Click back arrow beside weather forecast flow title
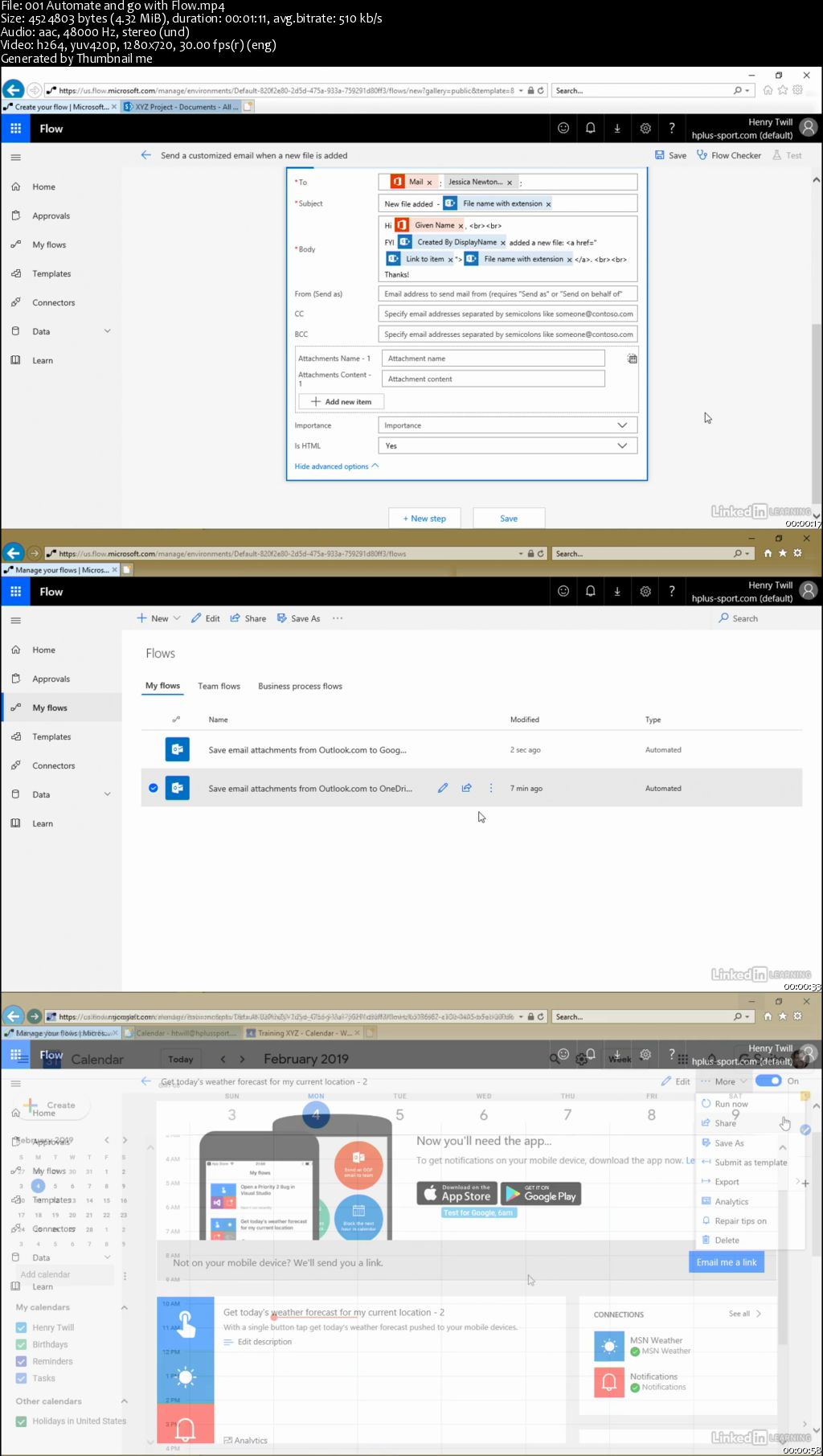 click(145, 1081)
